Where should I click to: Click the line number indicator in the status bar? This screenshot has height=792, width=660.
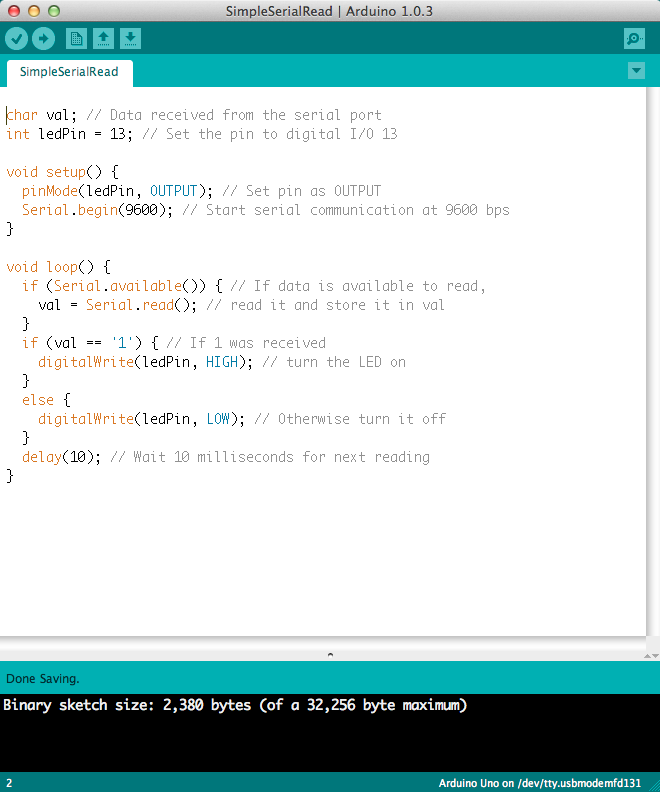click(x=9, y=782)
